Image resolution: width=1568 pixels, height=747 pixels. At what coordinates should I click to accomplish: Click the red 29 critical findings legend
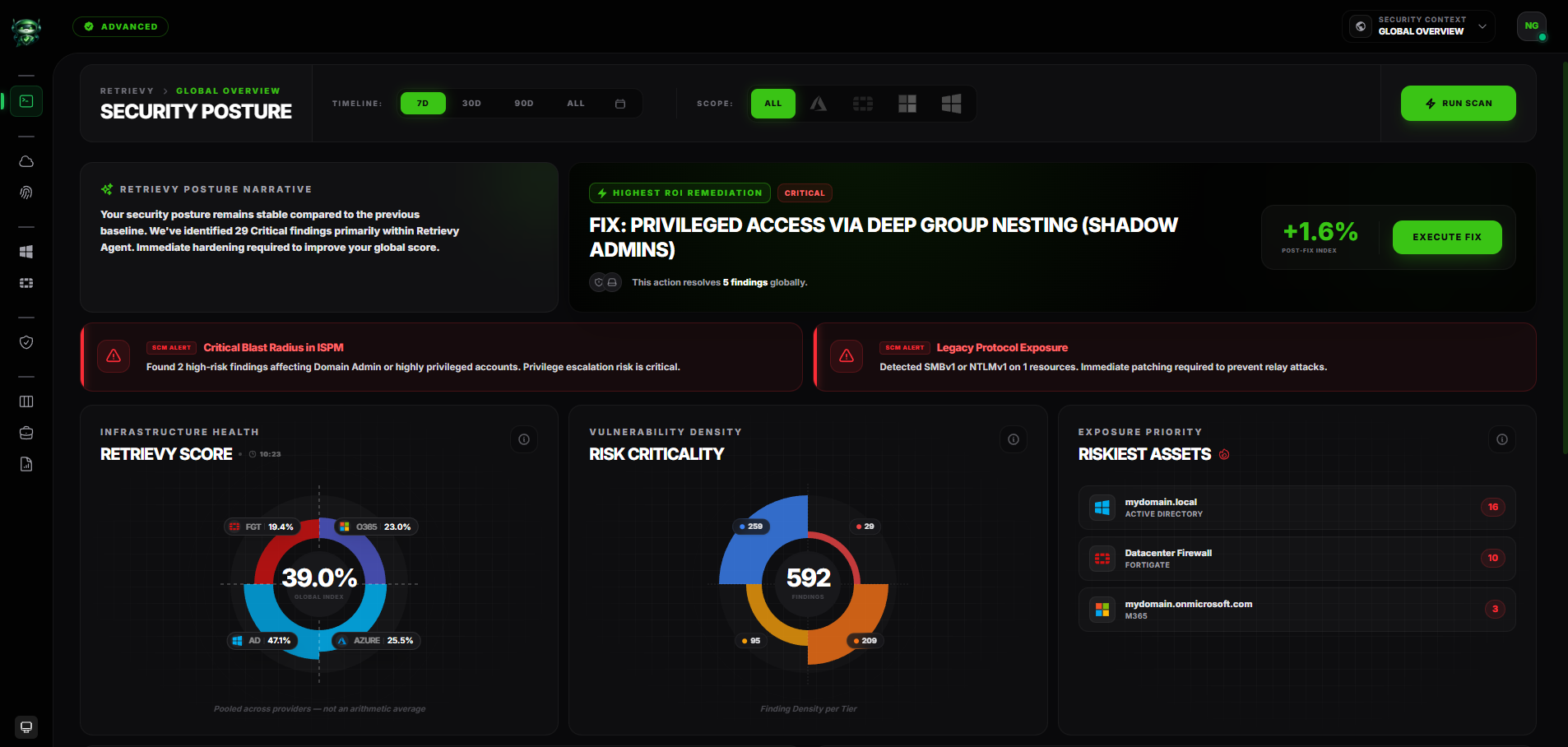(x=865, y=527)
